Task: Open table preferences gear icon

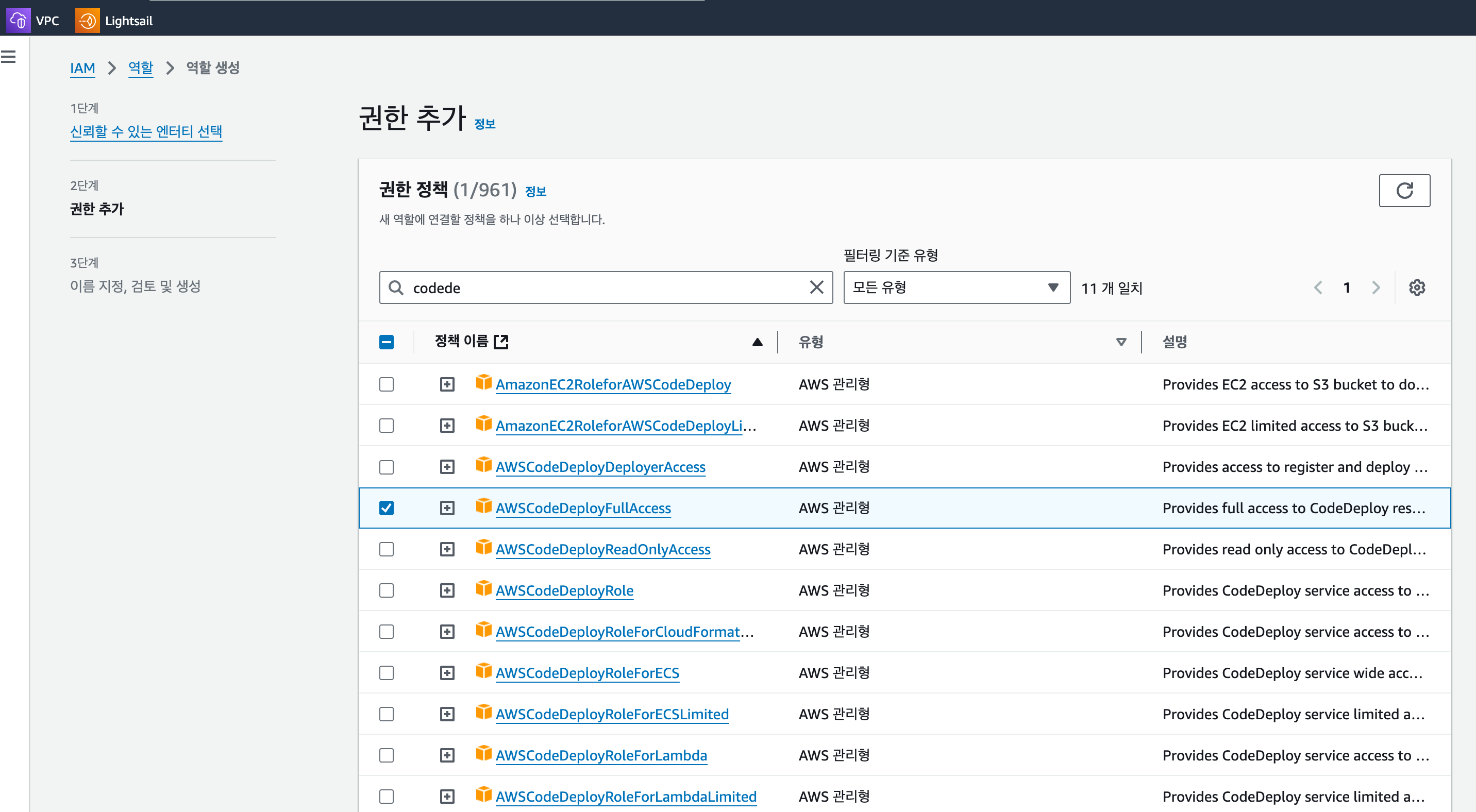Action: coord(1416,287)
